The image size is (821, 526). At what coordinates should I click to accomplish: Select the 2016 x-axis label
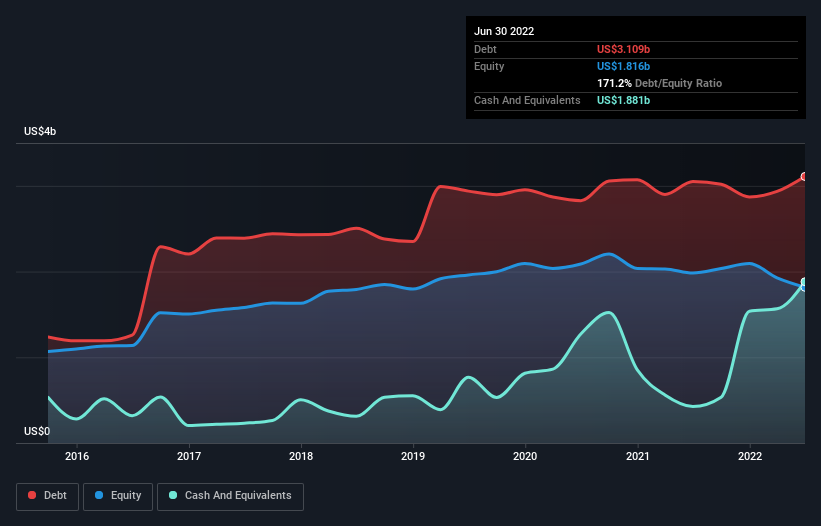77,456
